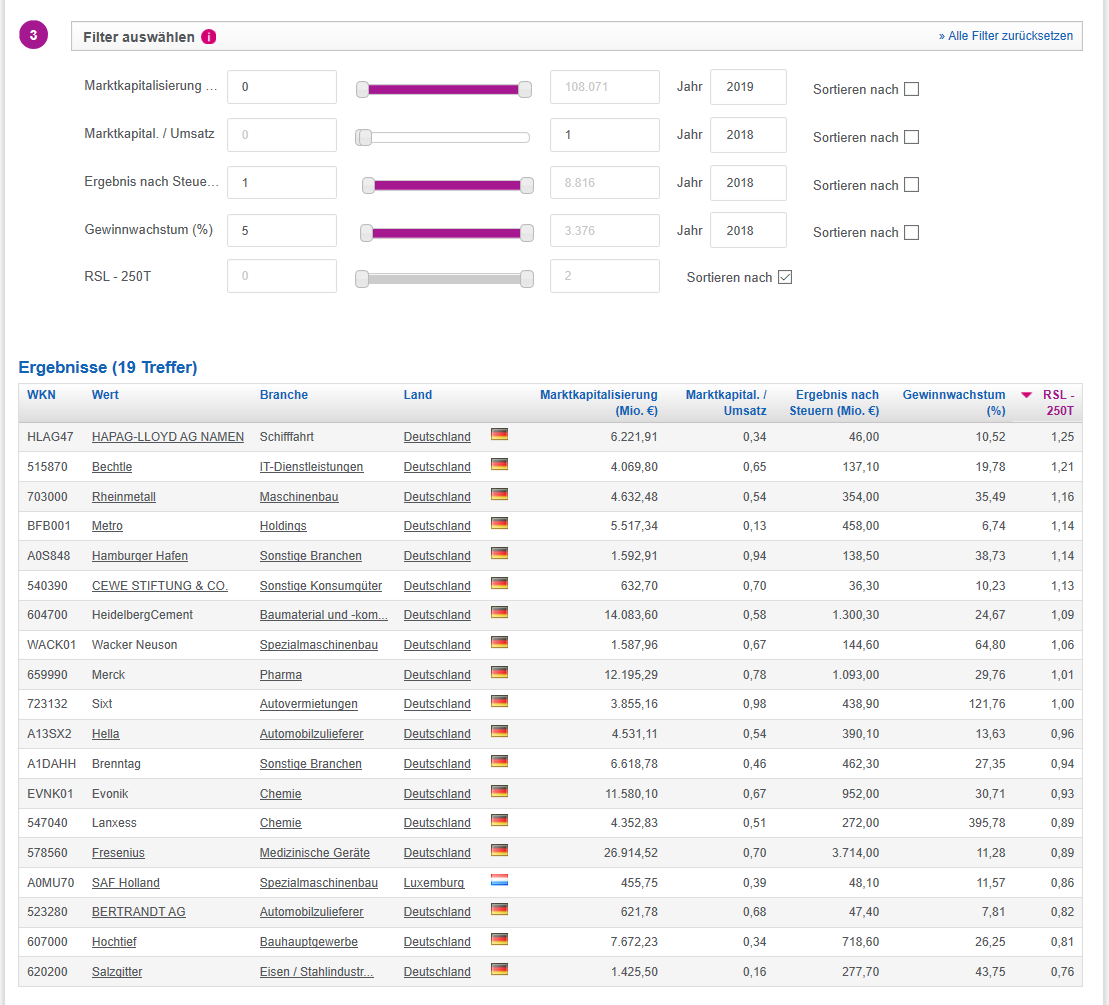Sort results by Branche column header

pos(284,395)
